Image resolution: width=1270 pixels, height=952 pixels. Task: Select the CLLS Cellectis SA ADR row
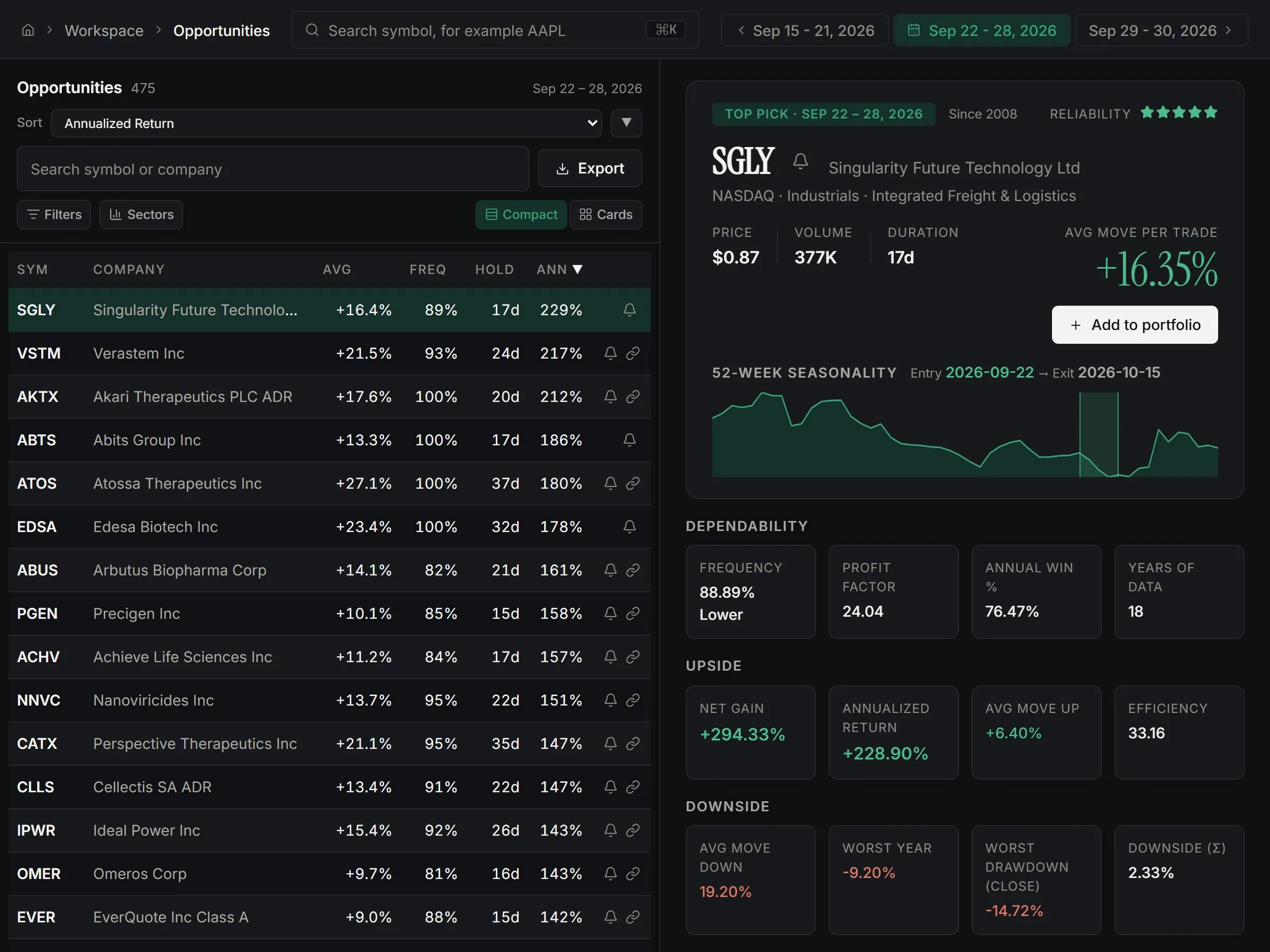[330, 787]
